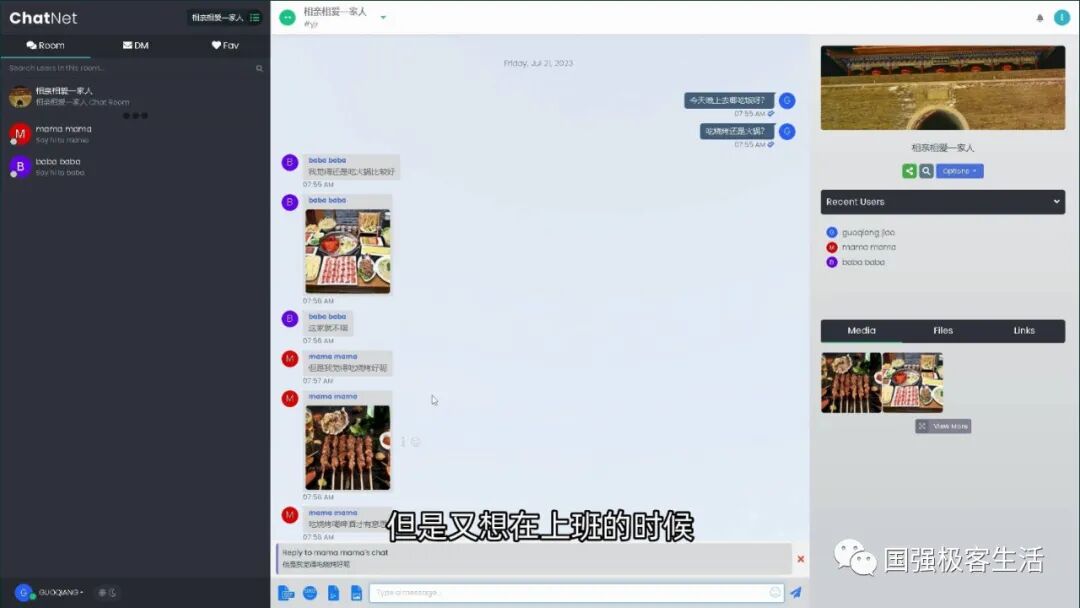Toggle the light theme sun icon
Viewport: 1080px width, 608px height.
102,592
